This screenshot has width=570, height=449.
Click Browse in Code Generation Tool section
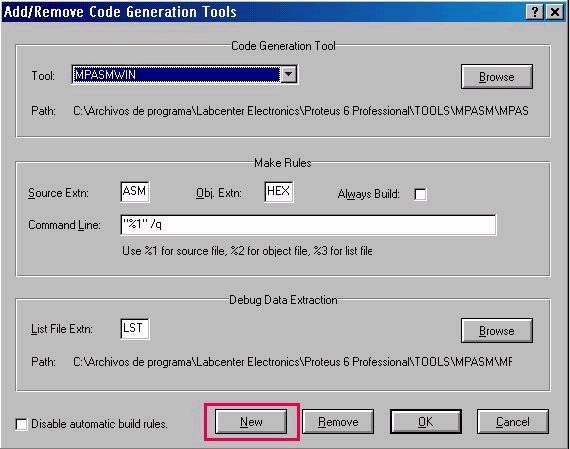pos(497,77)
